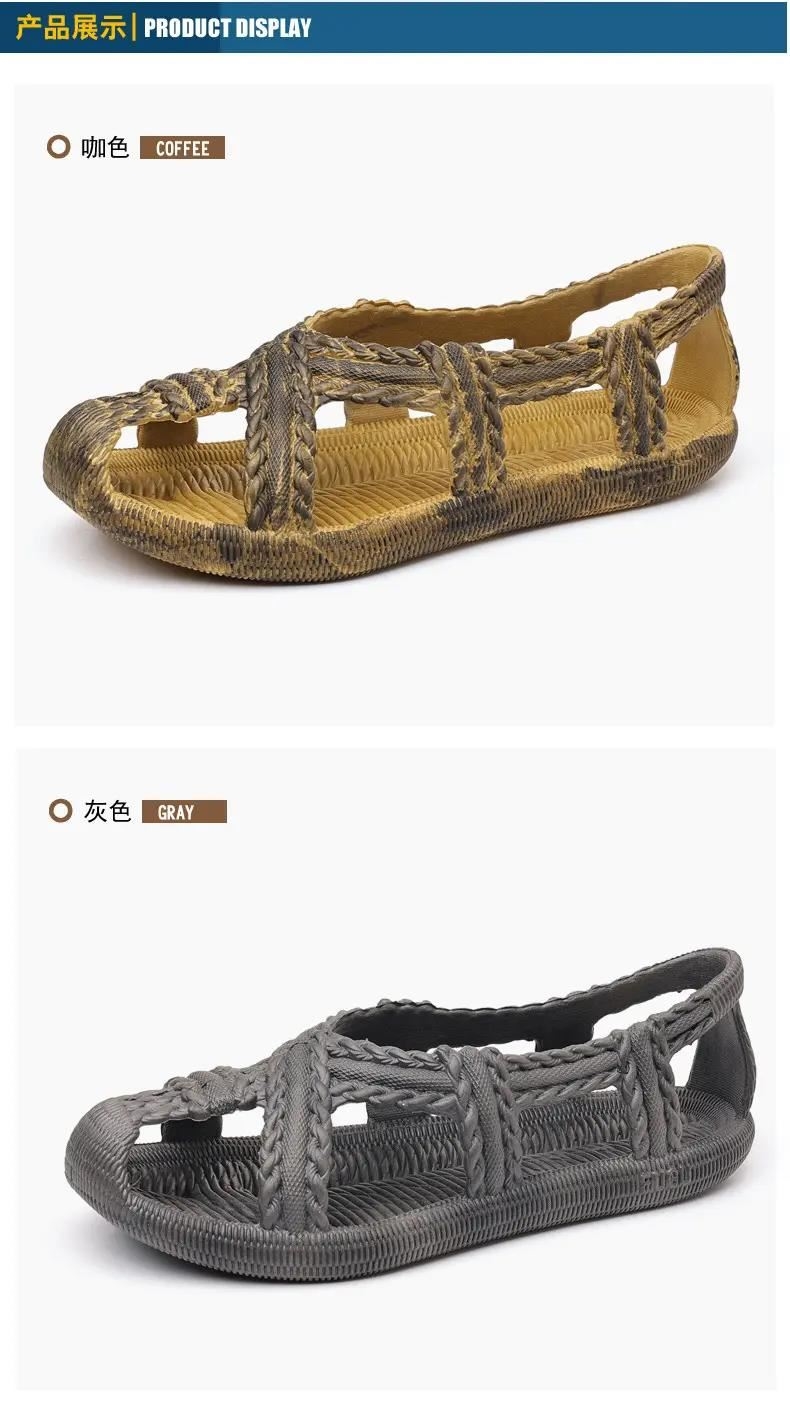Viewport: 790px width, 1408px height.
Task: Select the COFFEE color label tag
Action: tap(182, 148)
